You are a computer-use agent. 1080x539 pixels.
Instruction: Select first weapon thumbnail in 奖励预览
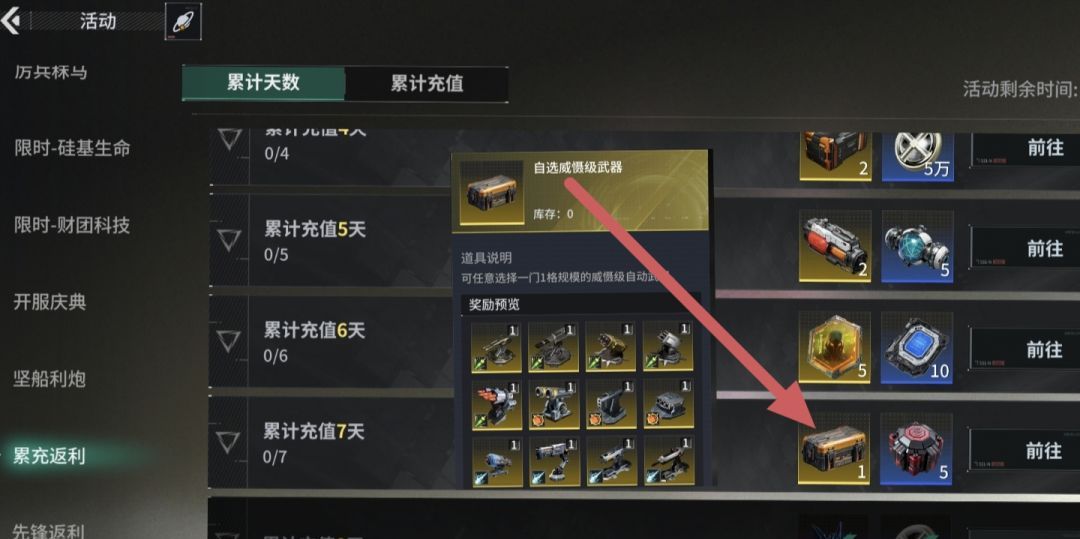tap(496, 347)
